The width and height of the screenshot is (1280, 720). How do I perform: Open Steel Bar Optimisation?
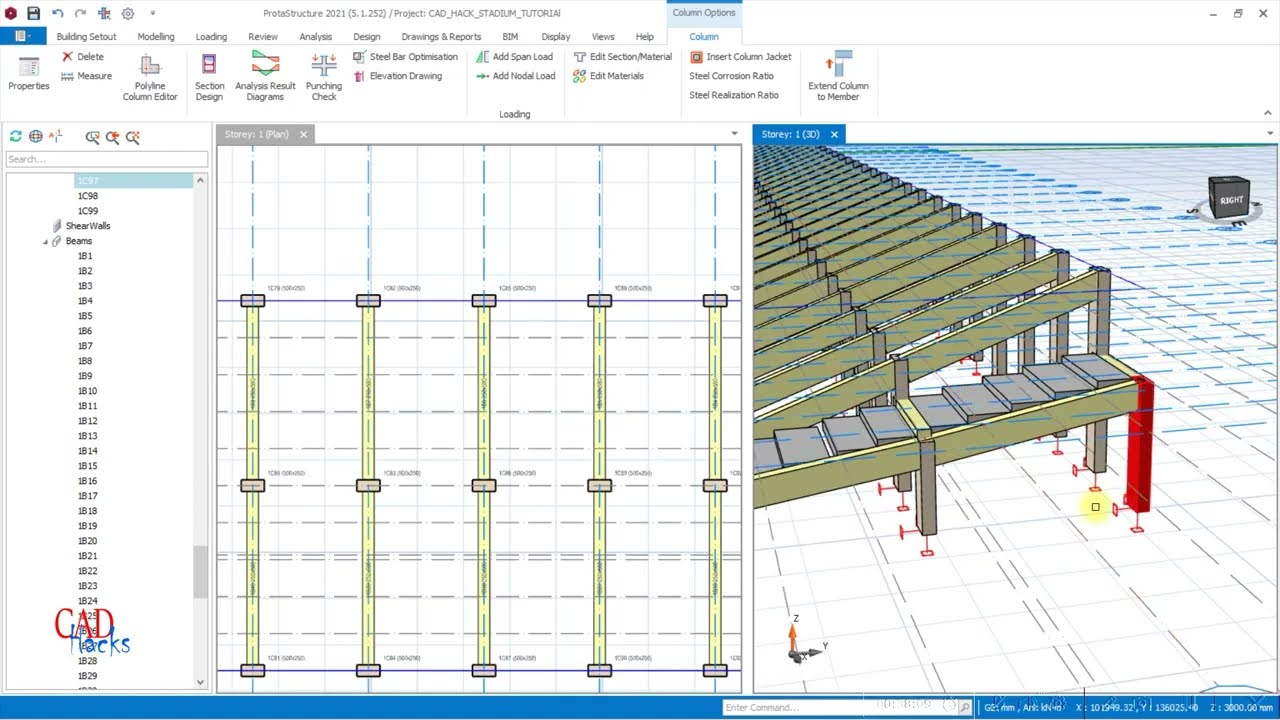coord(405,57)
